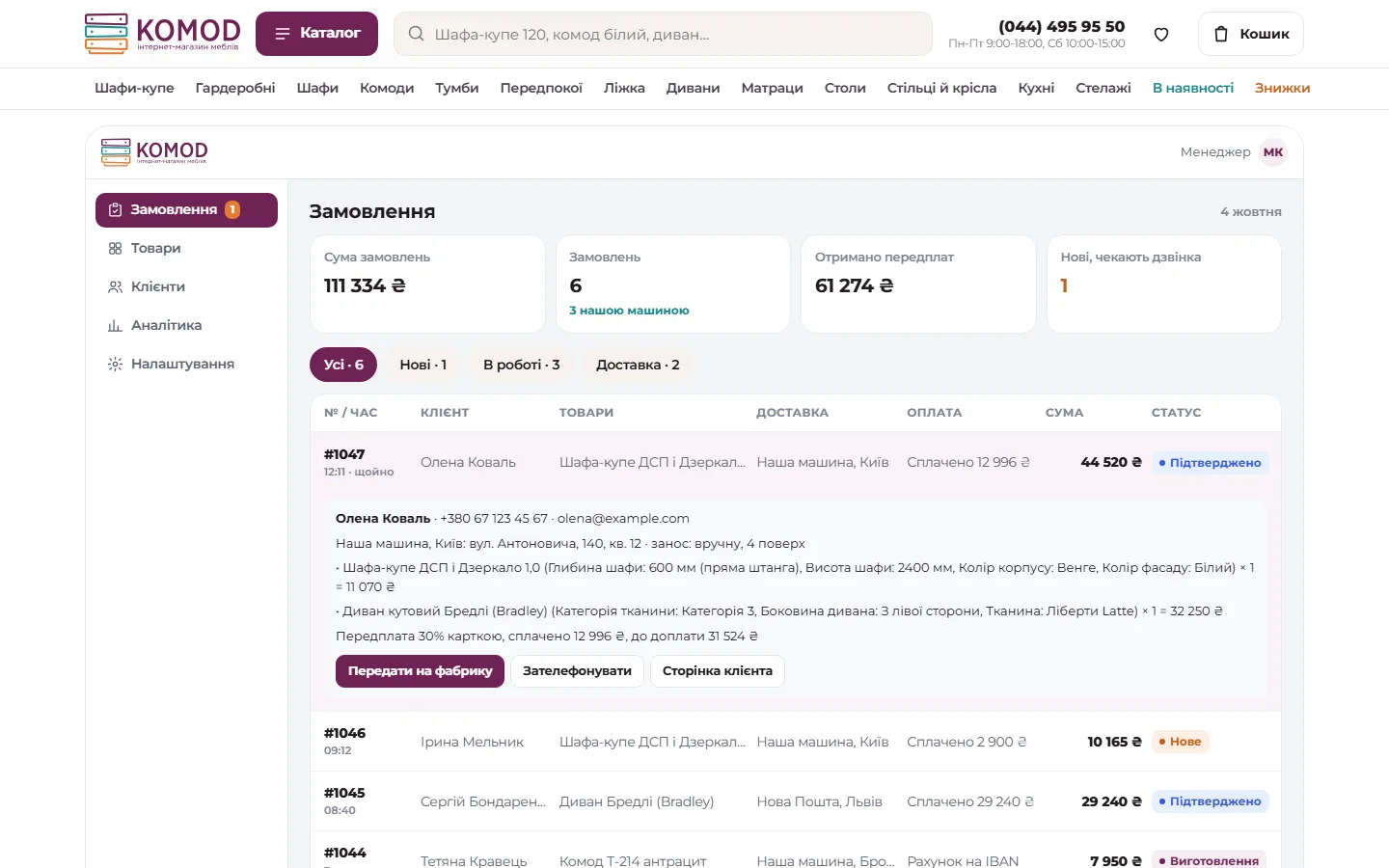This screenshot has width=1389, height=868.
Task: Click the МК manager avatar
Action: 1273,152
